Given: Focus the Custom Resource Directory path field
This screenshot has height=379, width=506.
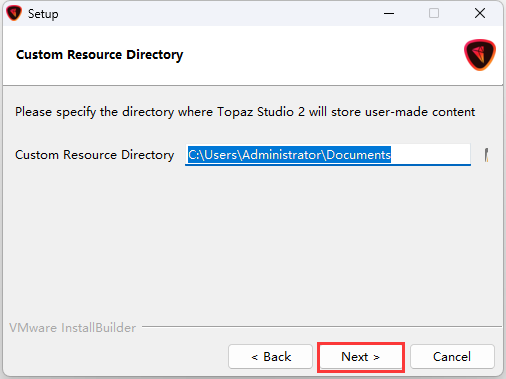Looking at the screenshot, I should click(x=328, y=155).
